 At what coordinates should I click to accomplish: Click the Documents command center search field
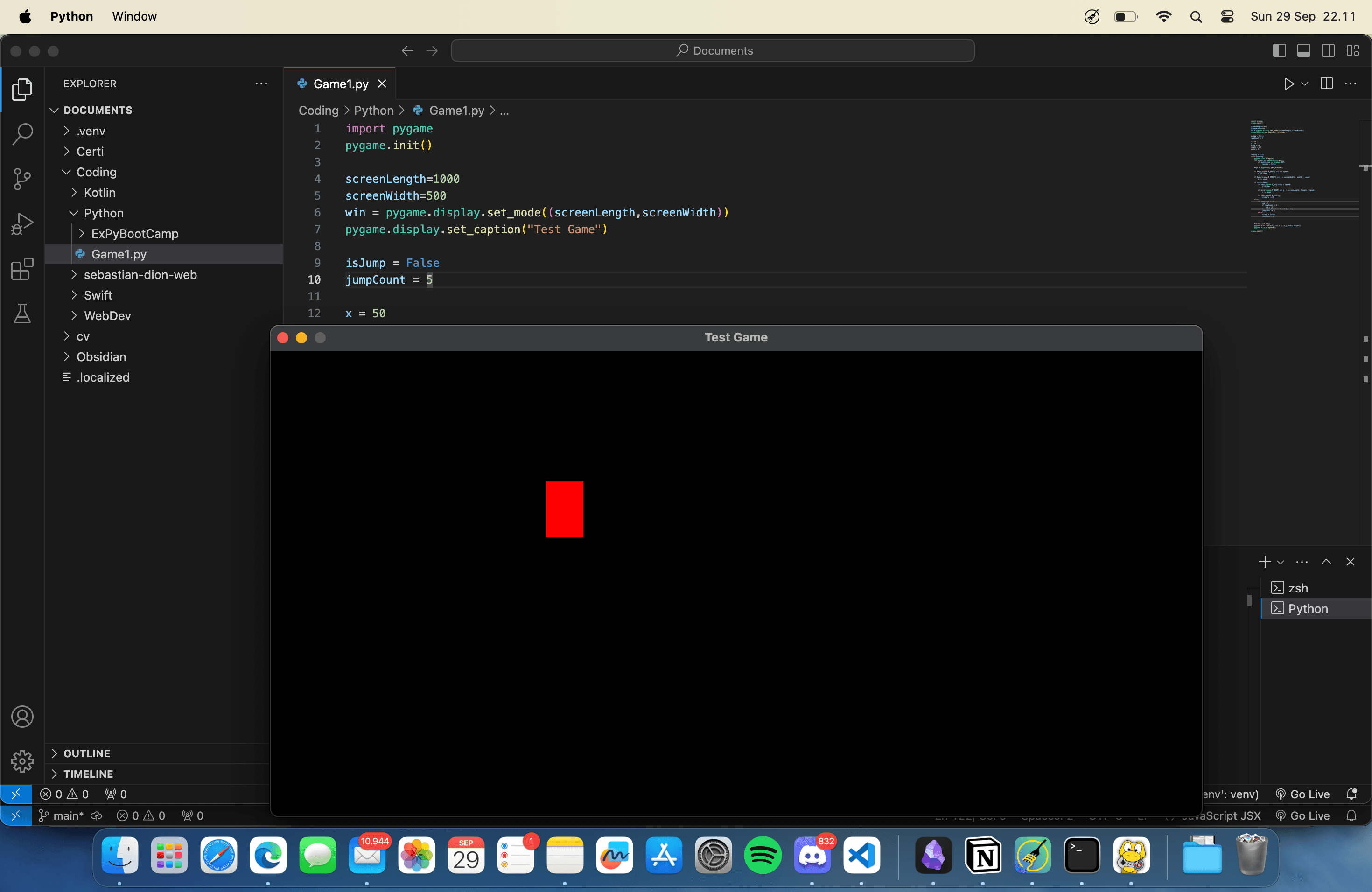[x=713, y=51]
